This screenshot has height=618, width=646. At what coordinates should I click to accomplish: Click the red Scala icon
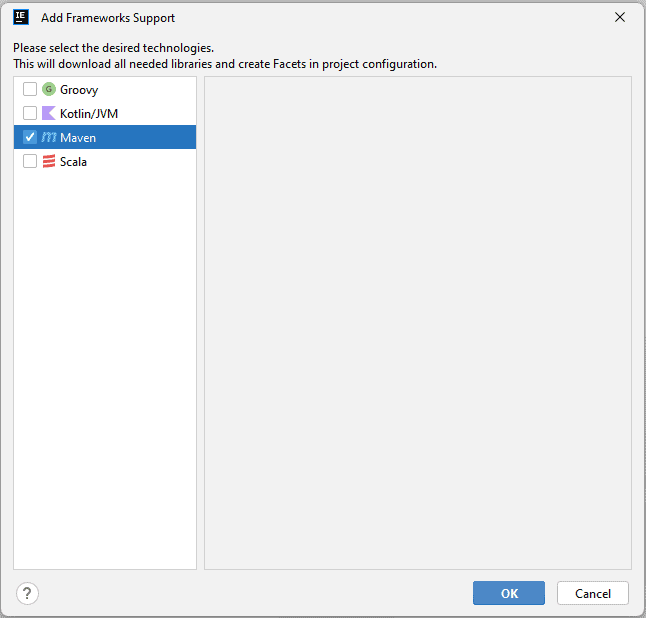pos(49,161)
